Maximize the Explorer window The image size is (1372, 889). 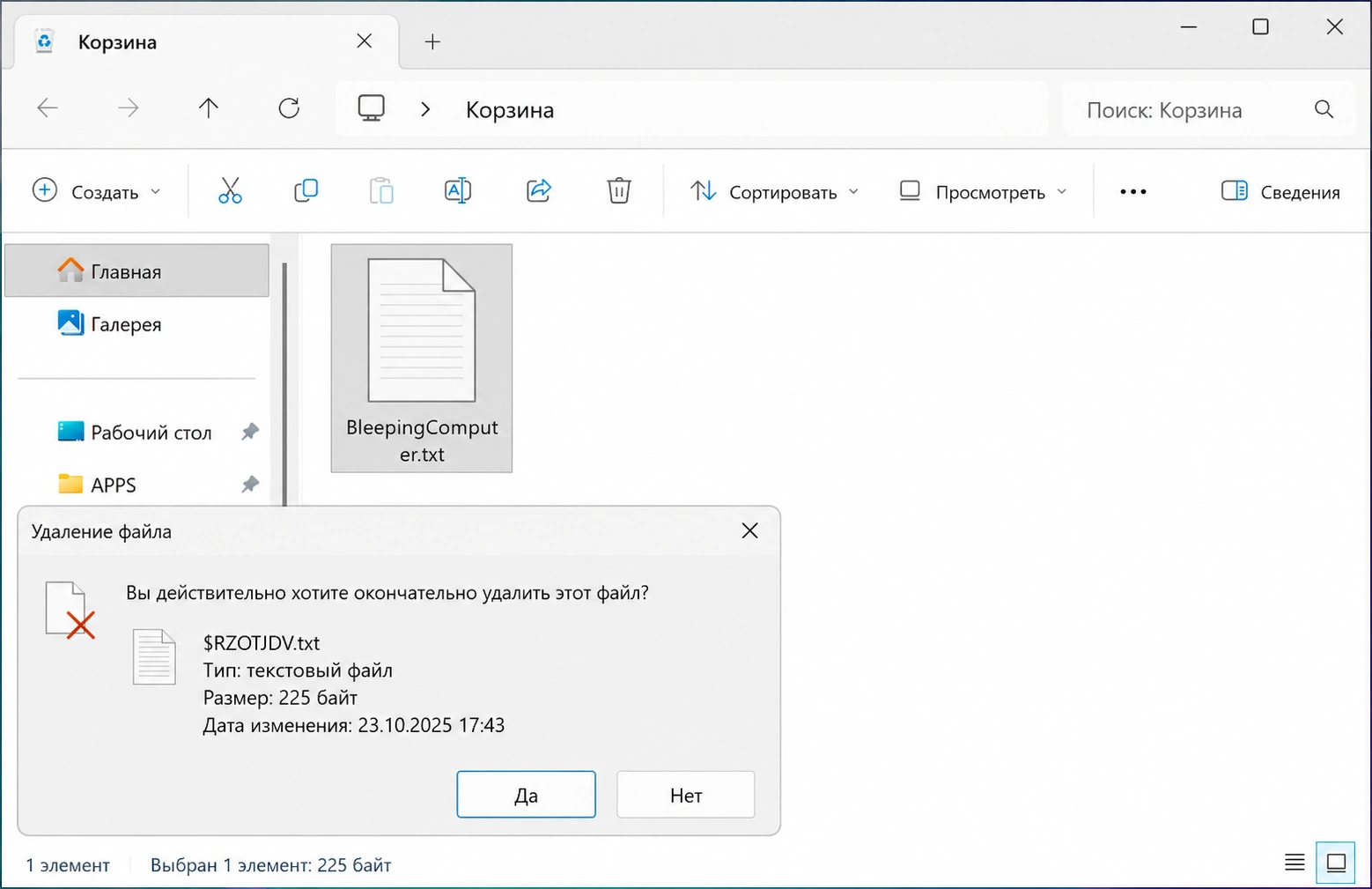click(x=1260, y=27)
